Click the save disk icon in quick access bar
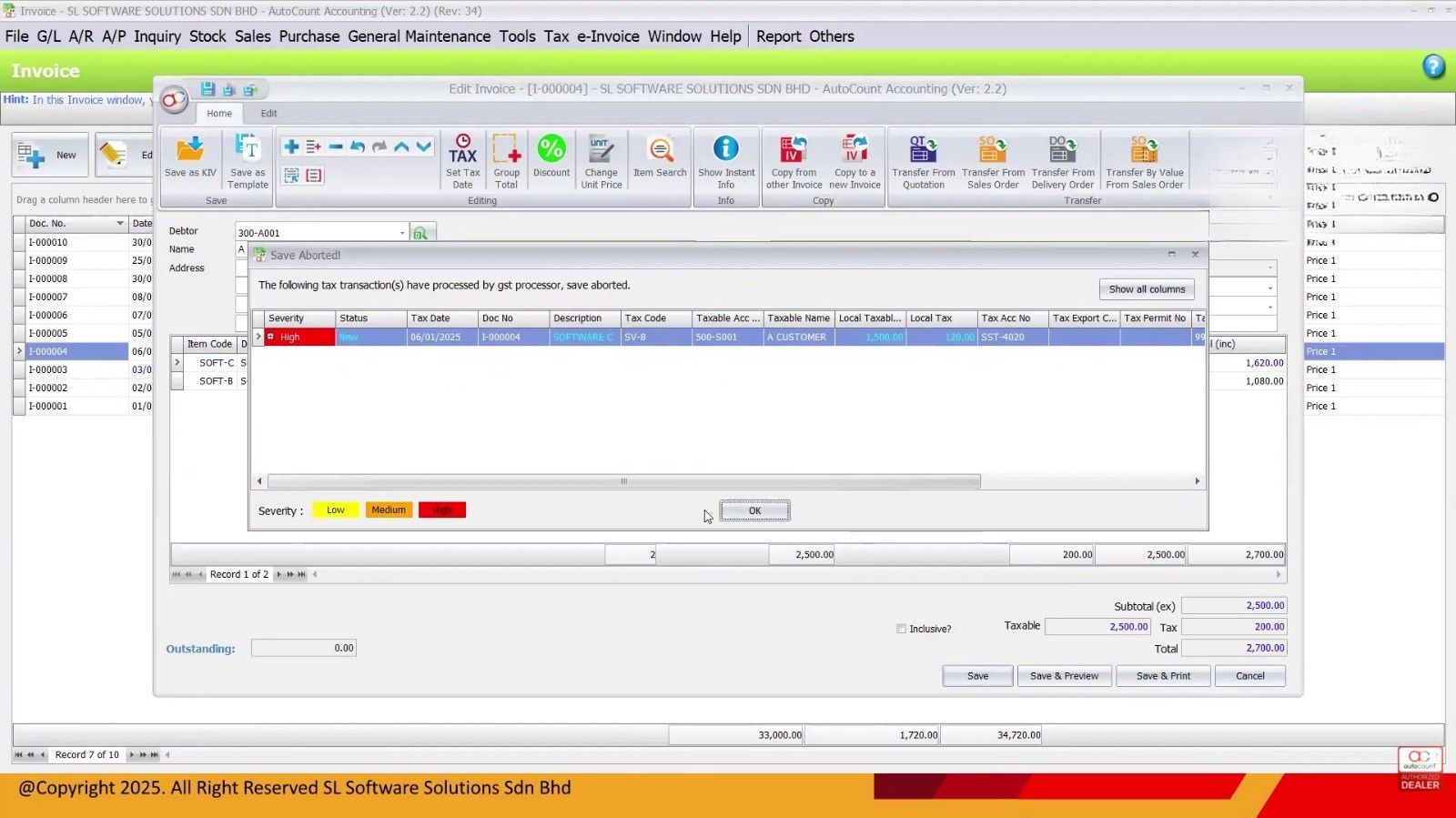Screen dimensions: 1456x818 (x=207, y=89)
